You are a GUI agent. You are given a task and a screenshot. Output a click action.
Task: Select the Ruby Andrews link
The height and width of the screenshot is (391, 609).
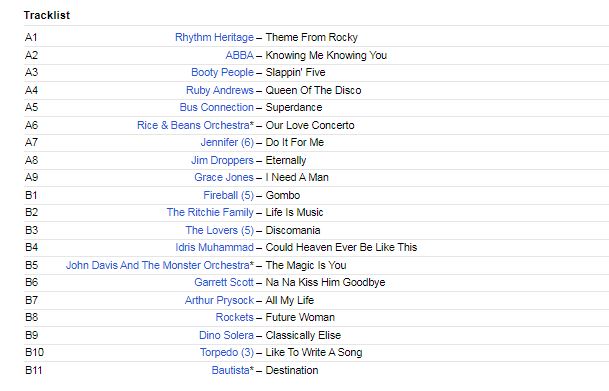click(220, 90)
